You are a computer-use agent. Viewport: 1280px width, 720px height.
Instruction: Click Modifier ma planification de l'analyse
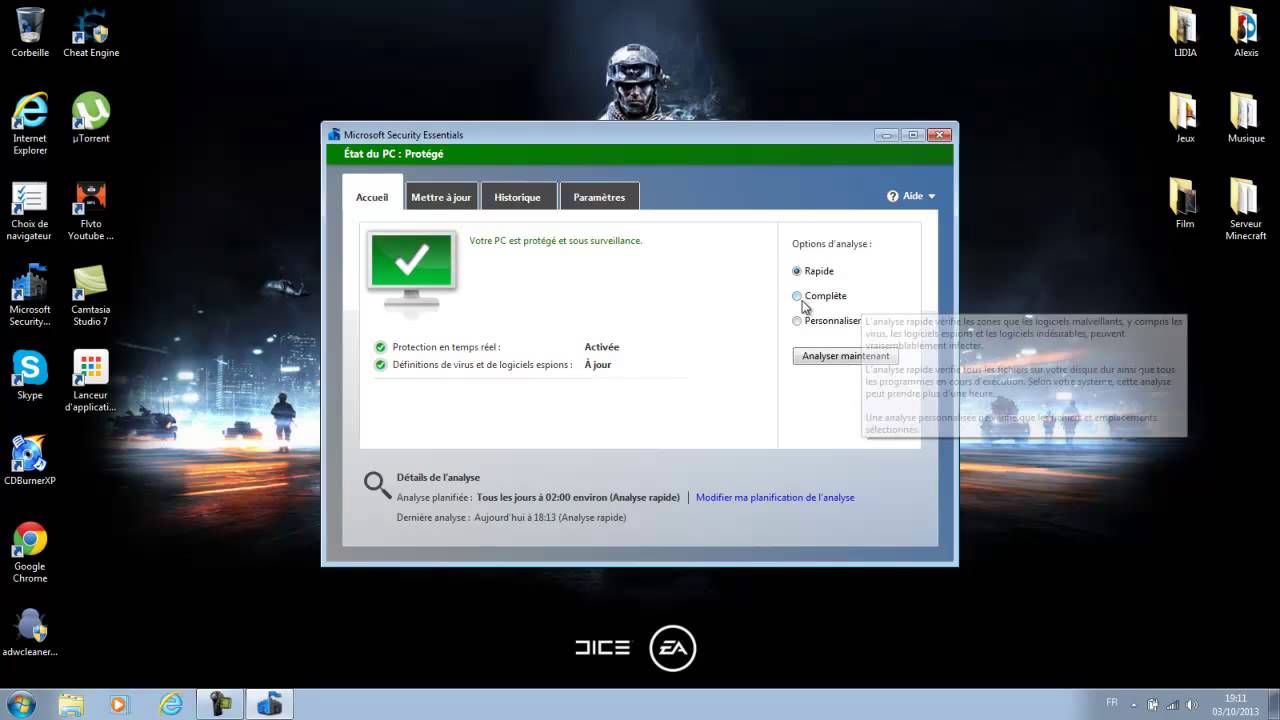775,497
